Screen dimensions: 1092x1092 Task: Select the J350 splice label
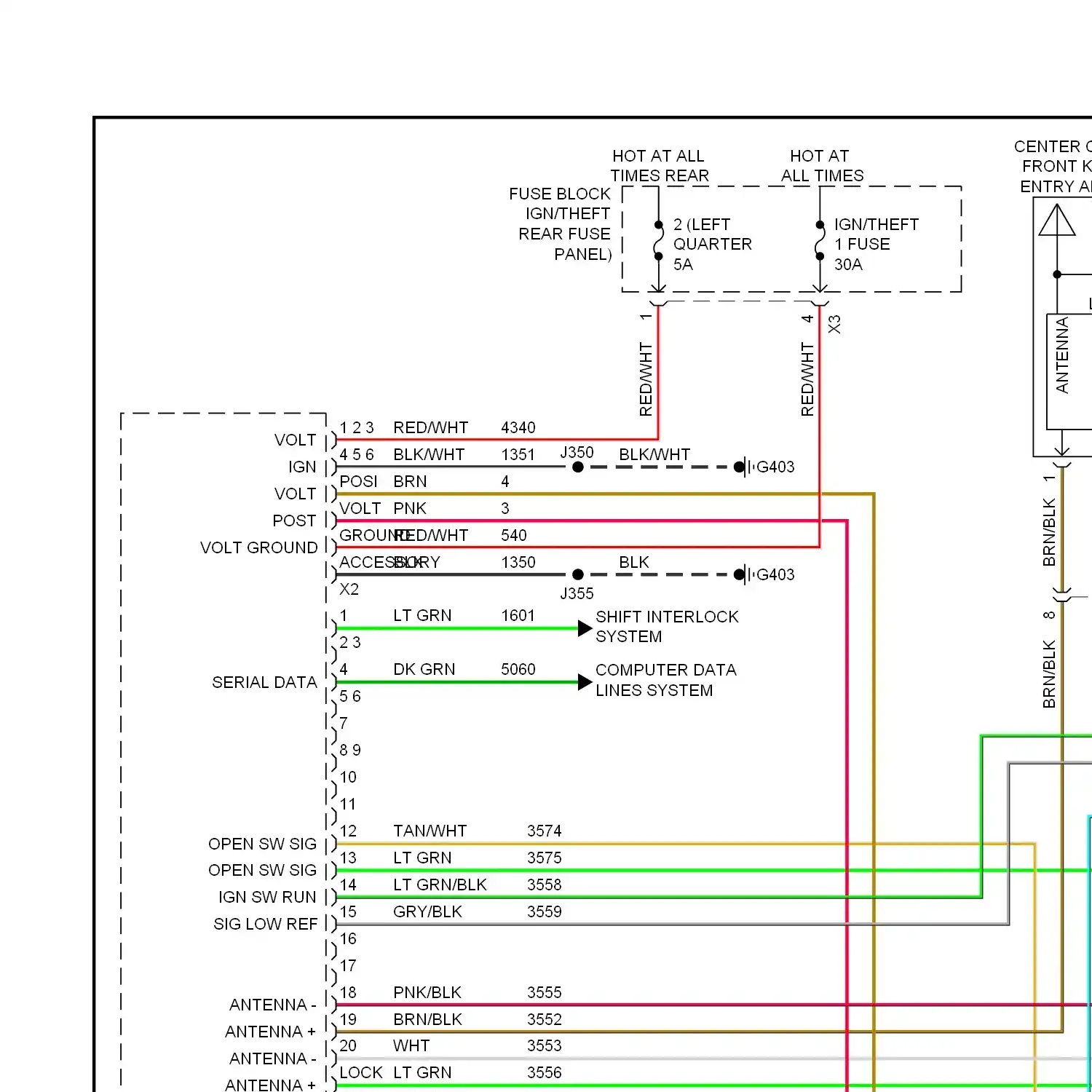point(577,452)
